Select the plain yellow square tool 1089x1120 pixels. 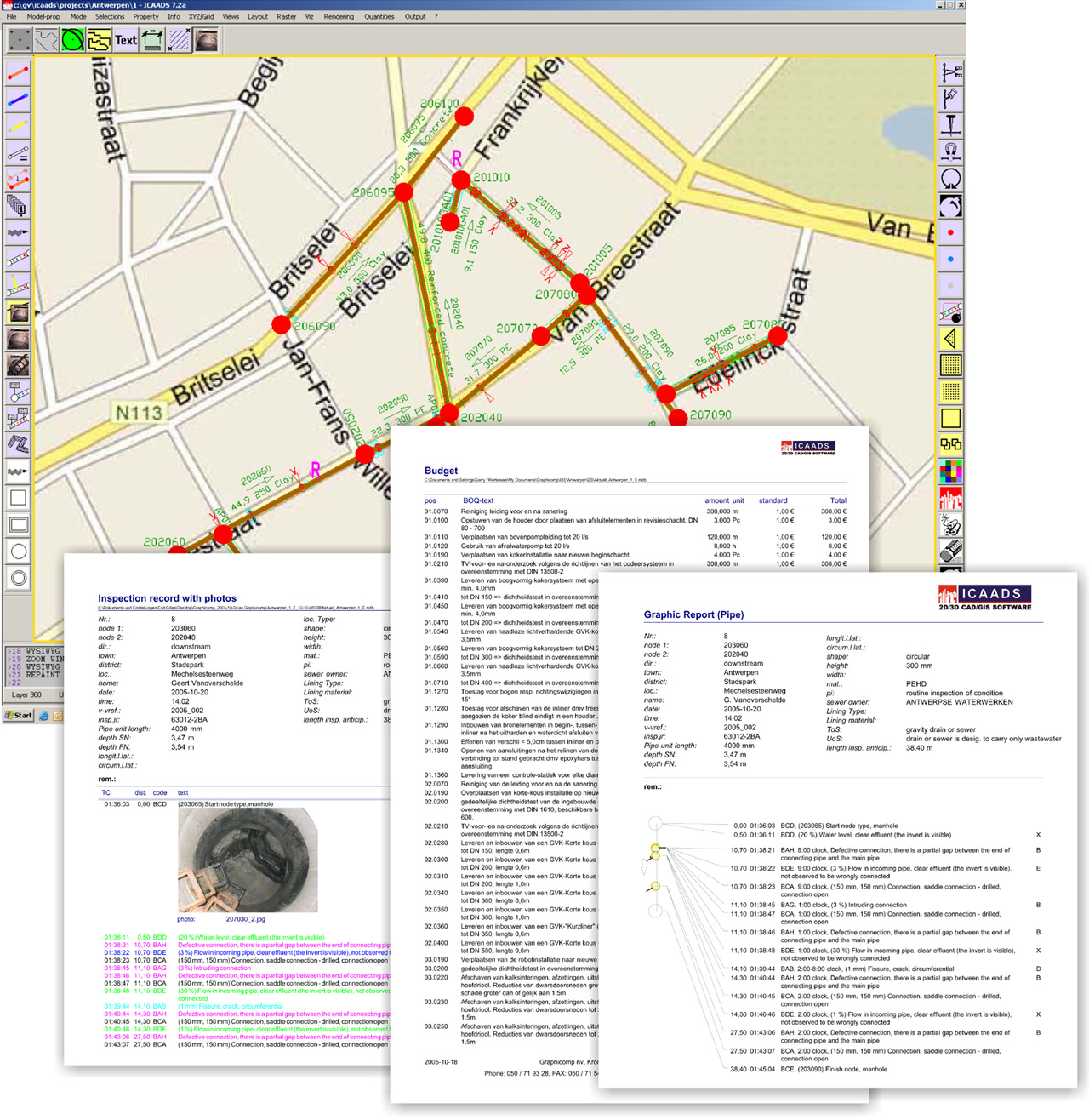(x=950, y=418)
